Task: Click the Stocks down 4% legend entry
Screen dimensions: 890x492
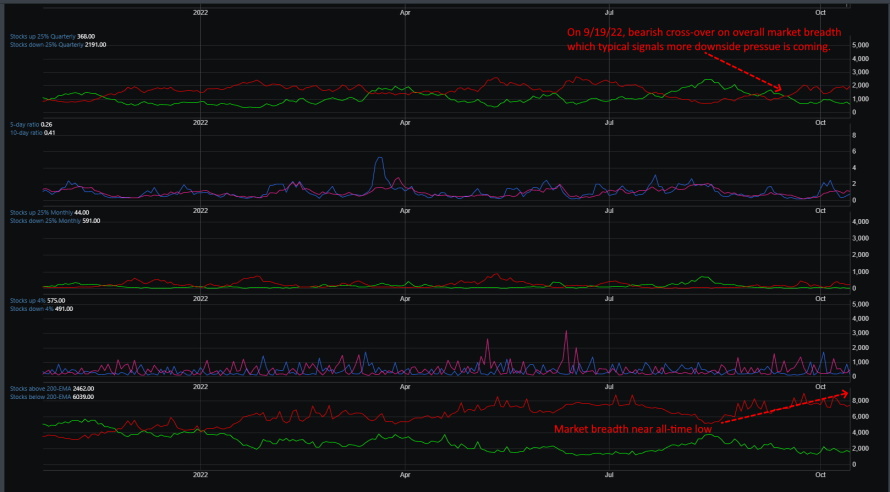Action: [41, 309]
